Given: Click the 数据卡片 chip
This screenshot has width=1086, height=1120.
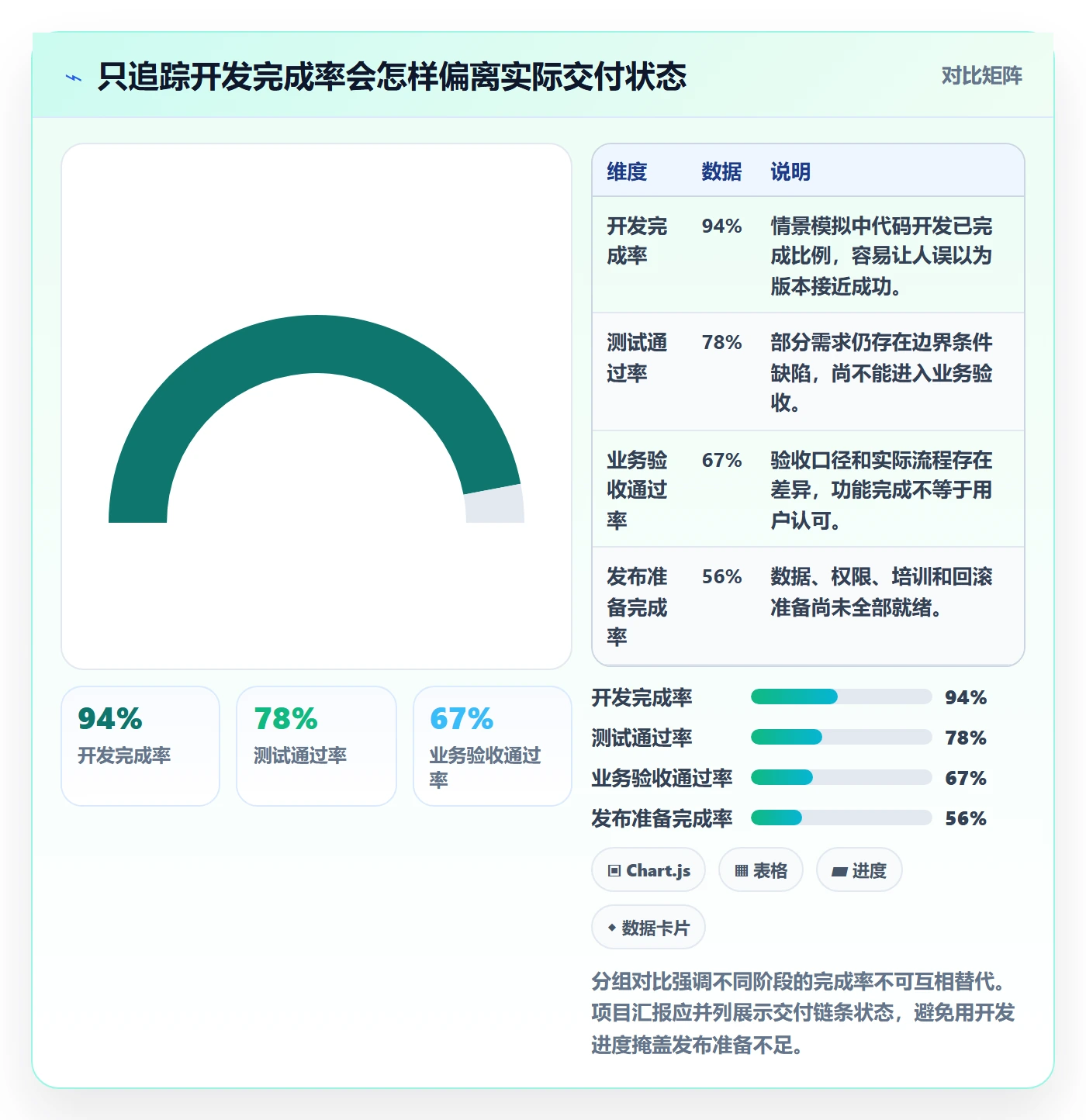Looking at the screenshot, I should coord(648,928).
